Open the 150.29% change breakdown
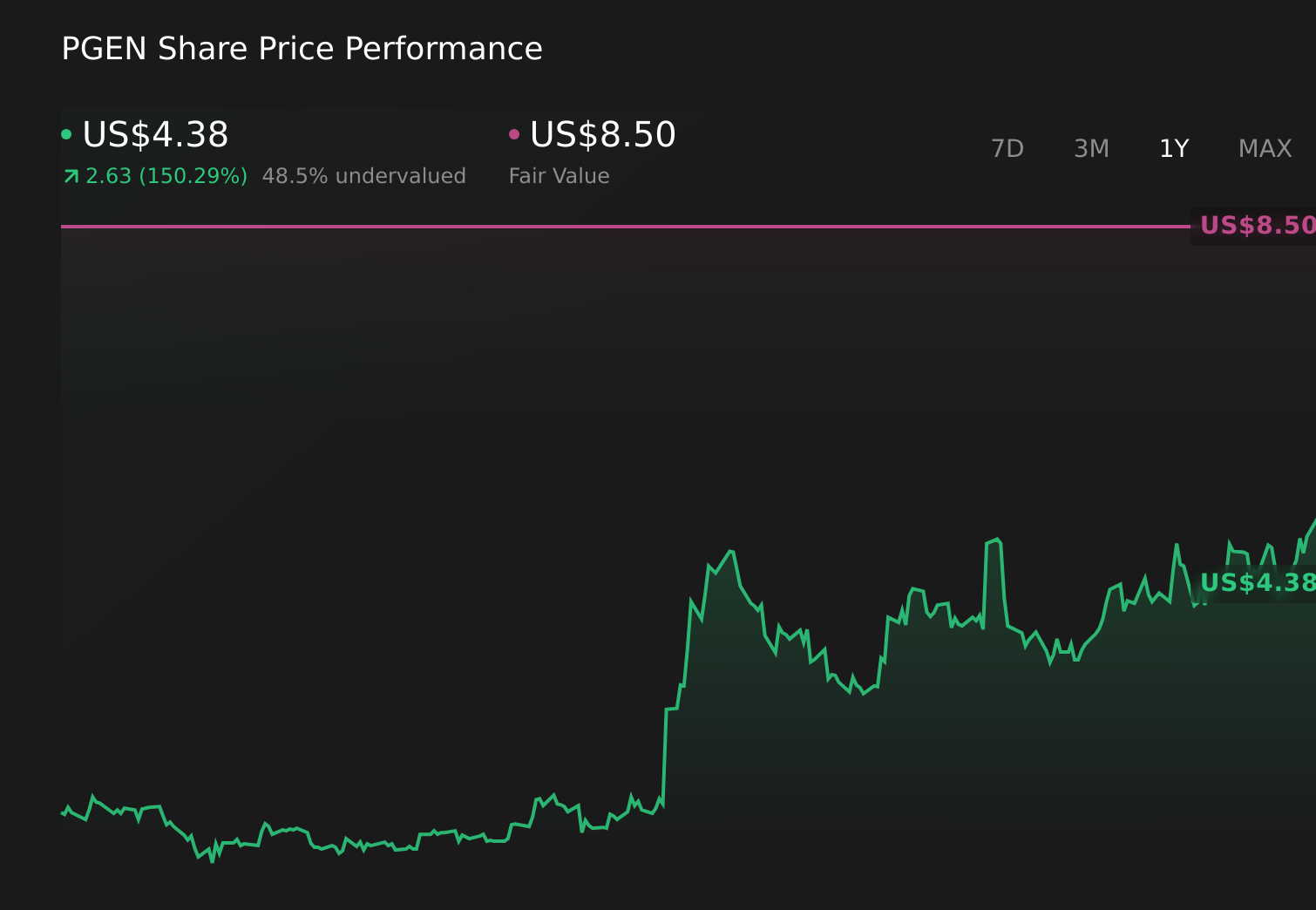The width and height of the screenshot is (1316, 910). click(x=166, y=175)
